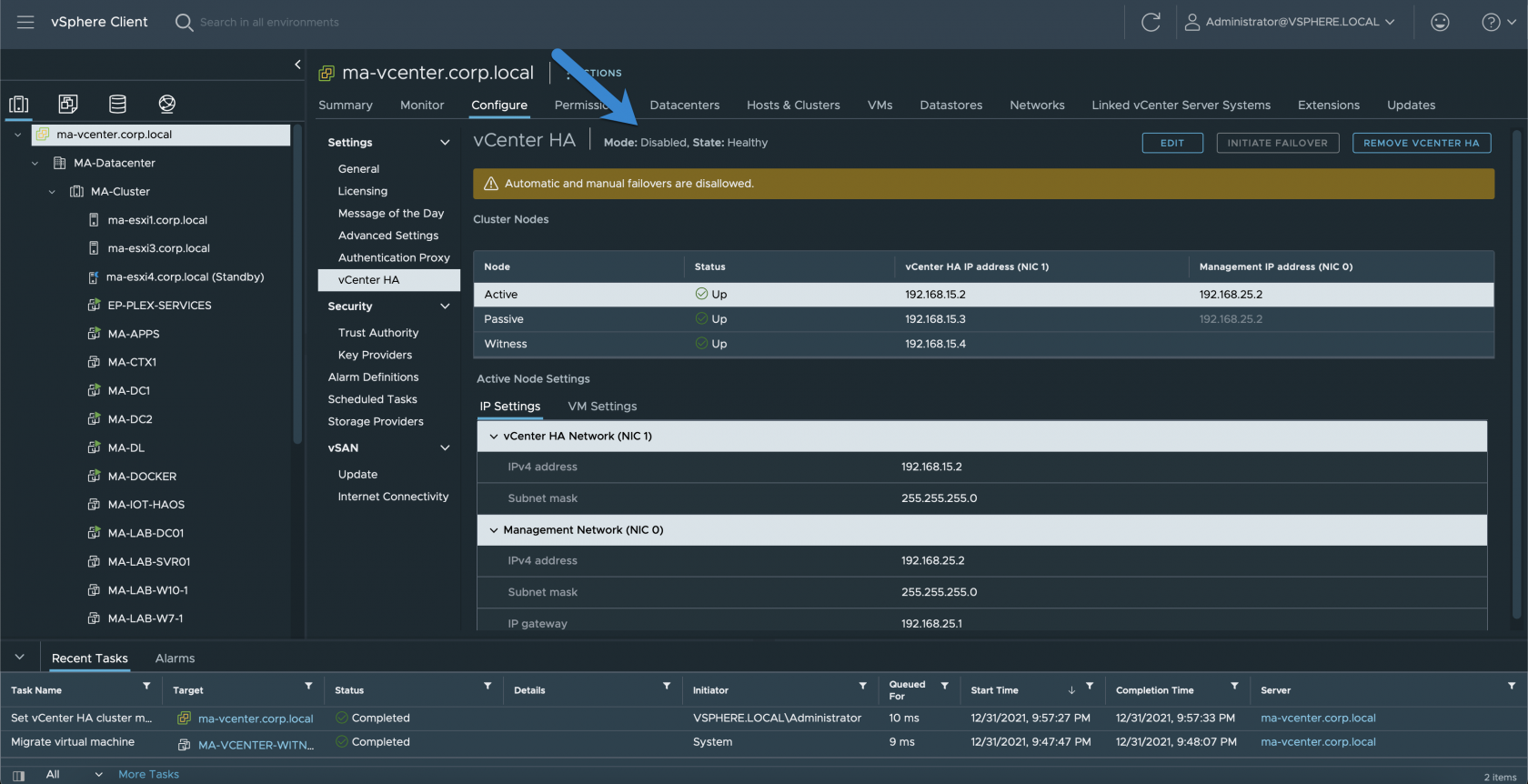Click the main content vertical scrollbar
The image size is (1528, 784).
[x=1516, y=375]
